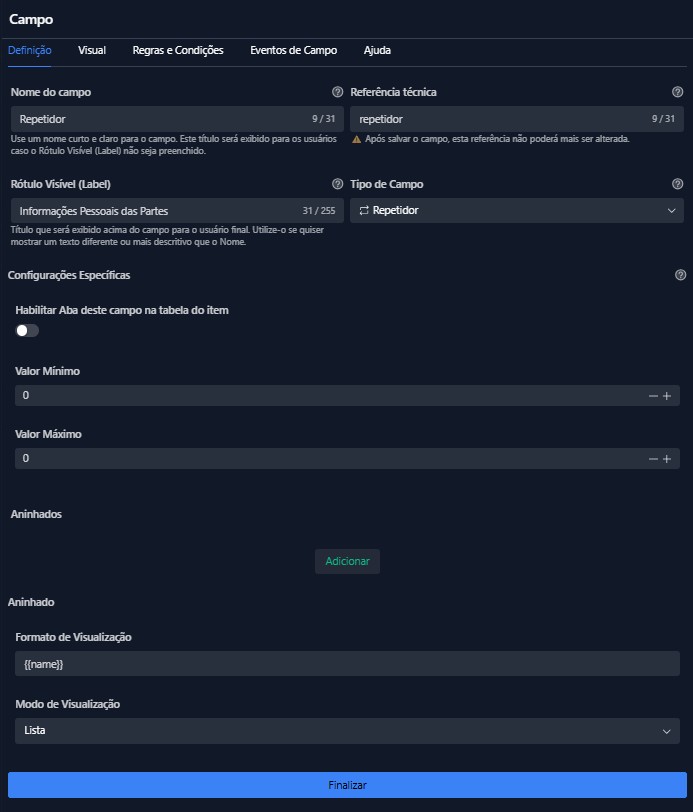
Task: Click the Tipo de Campo help icon
Action: 677,184
